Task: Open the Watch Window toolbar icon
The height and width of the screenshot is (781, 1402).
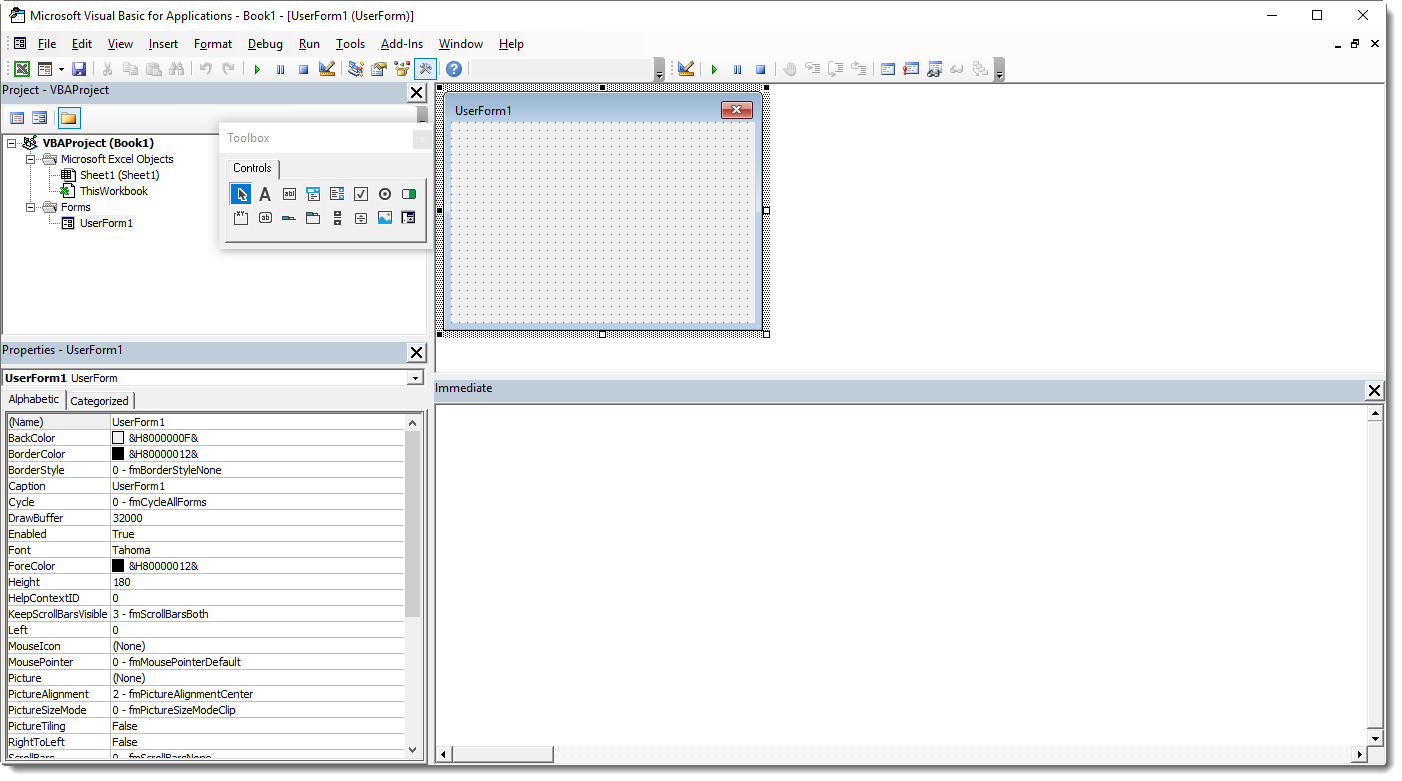Action: (x=934, y=69)
